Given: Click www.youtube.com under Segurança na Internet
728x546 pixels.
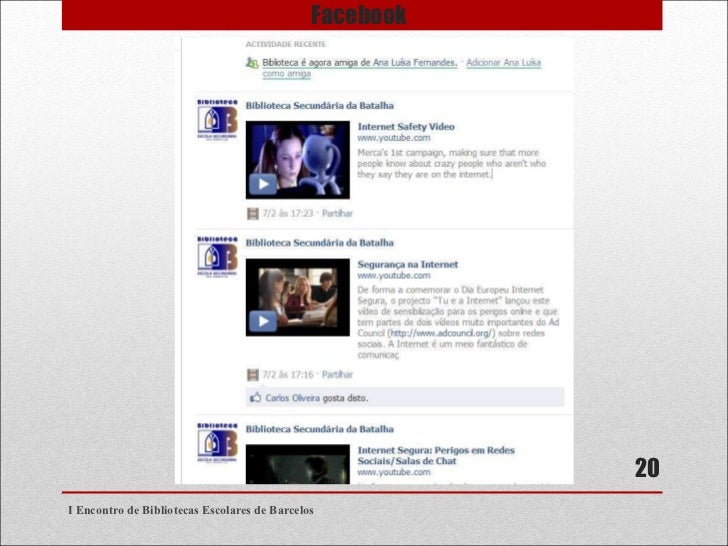Looking at the screenshot, I should pos(394,276).
